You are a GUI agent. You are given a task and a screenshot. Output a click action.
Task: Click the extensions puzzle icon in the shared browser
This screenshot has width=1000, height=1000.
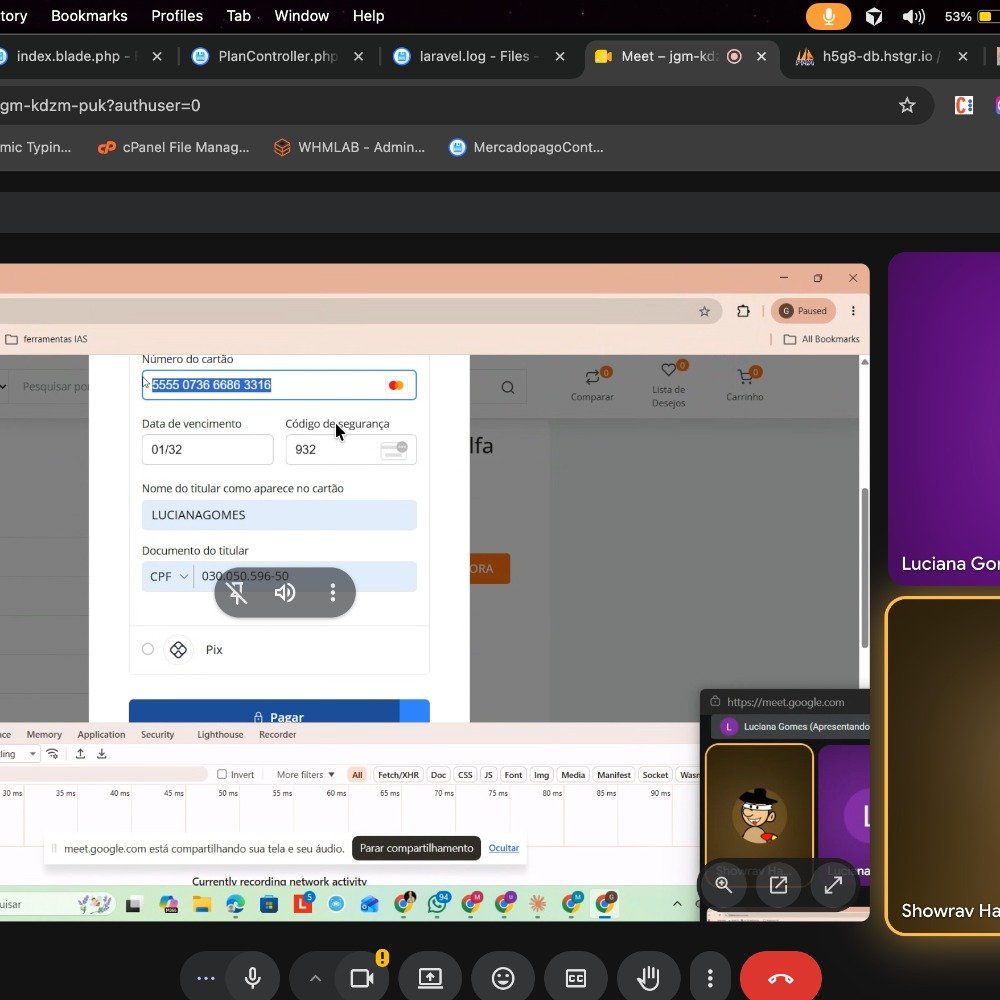click(x=743, y=311)
